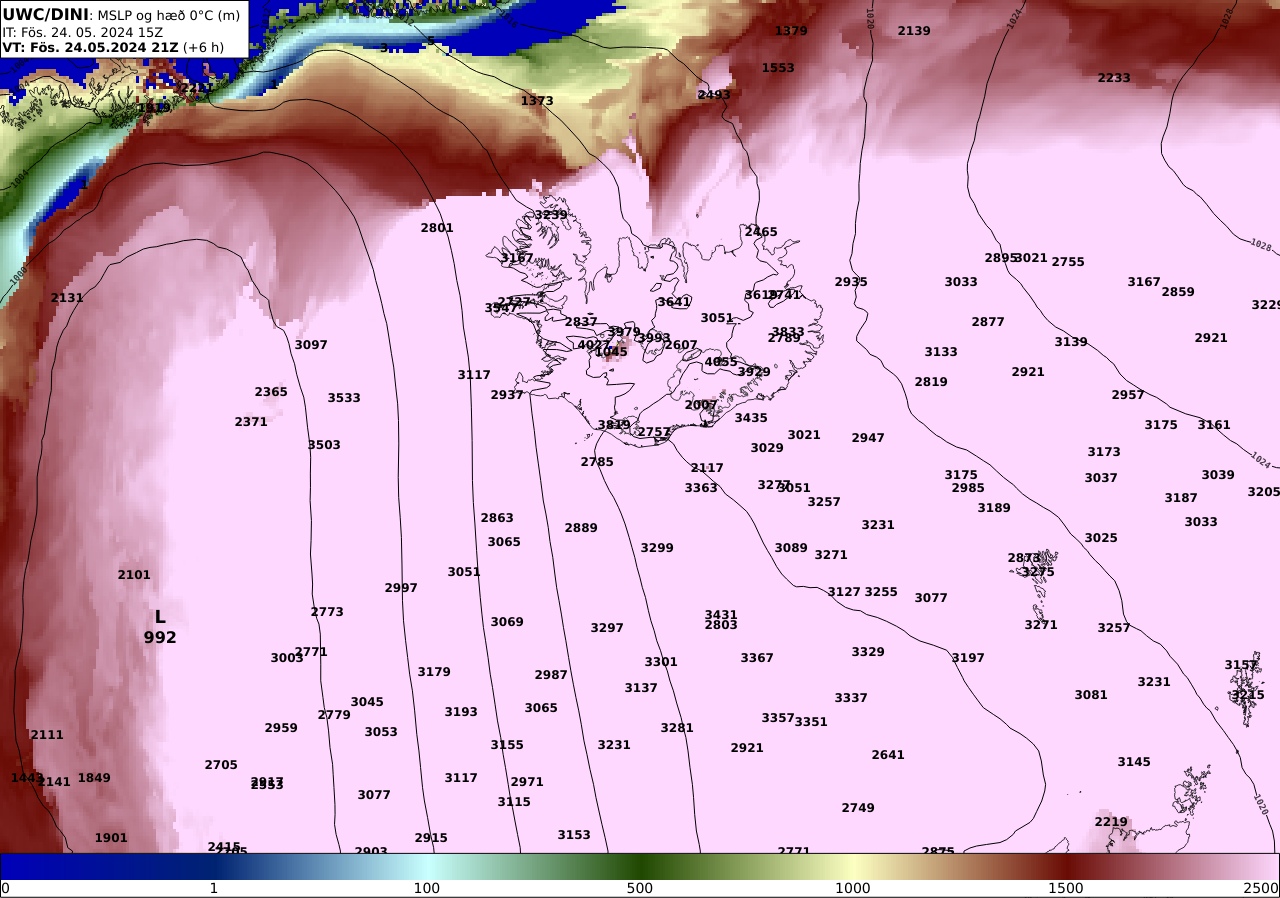The image size is (1280, 898).
Task: Click the height value 2705
Action: coord(221,765)
